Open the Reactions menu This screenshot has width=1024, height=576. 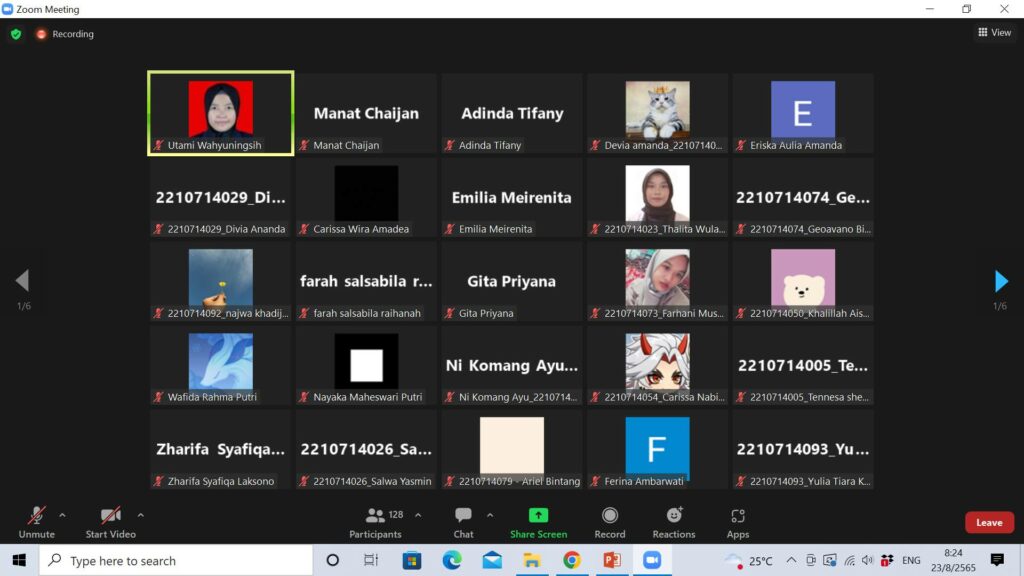point(674,521)
